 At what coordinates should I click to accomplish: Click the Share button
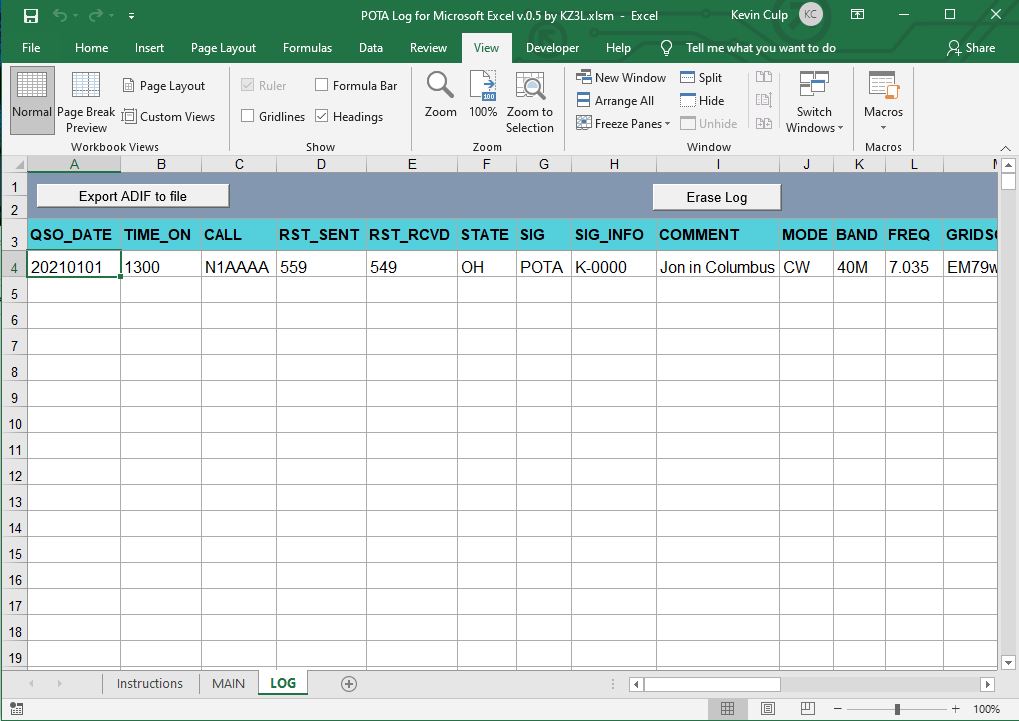(x=972, y=47)
